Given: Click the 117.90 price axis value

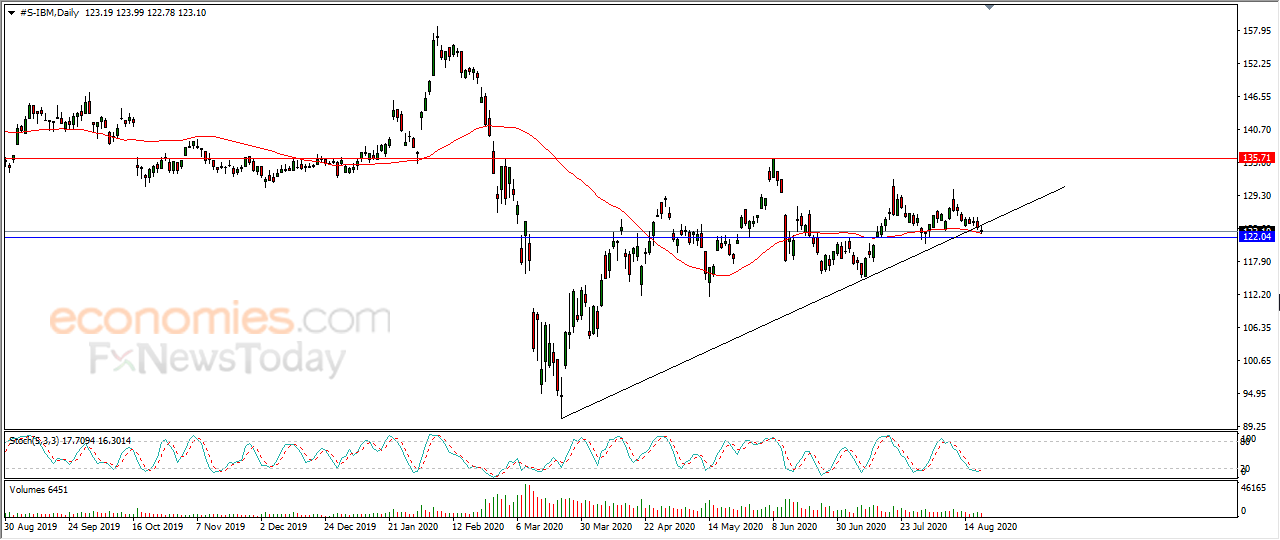Looking at the screenshot, I should point(1257,262).
